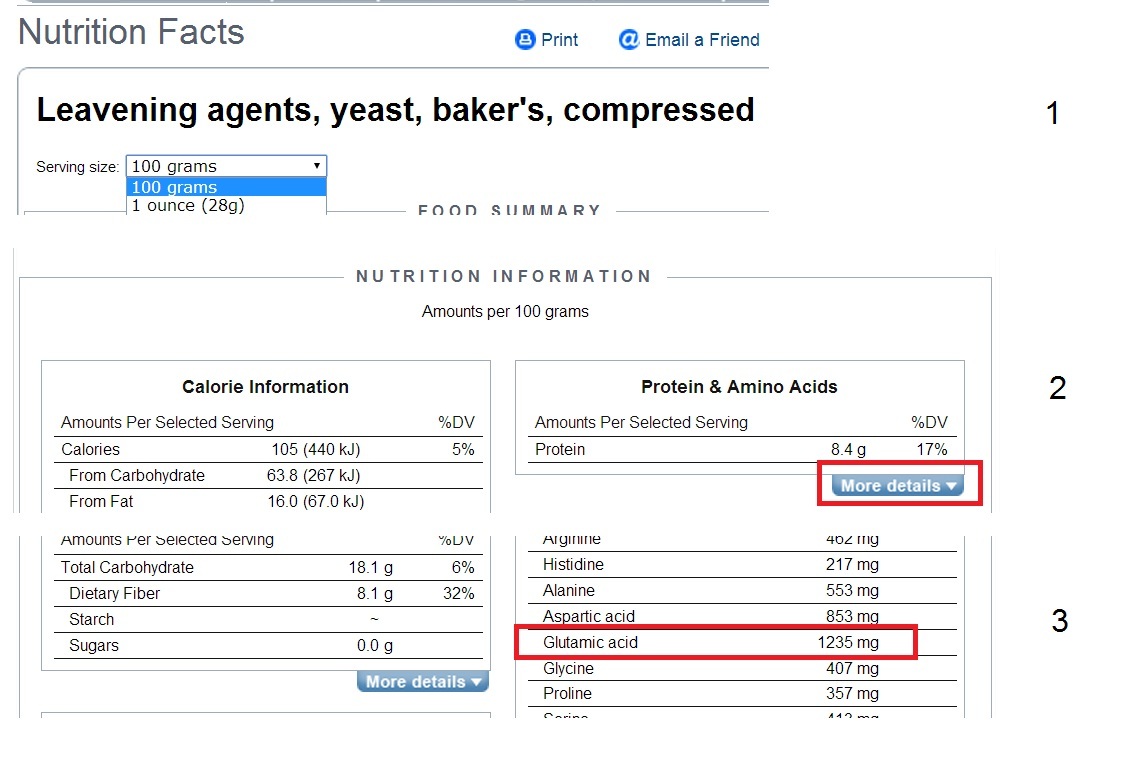
Task: Click the Calorie Information heading
Action: [x=265, y=387]
